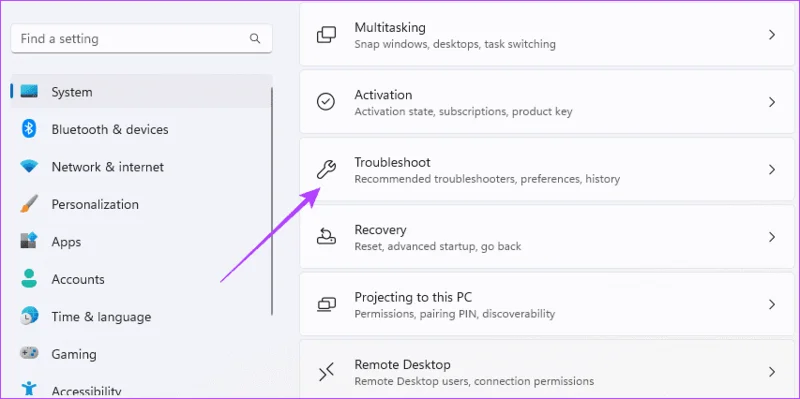Image resolution: width=800 pixels, height=399 pixels.
Task: Click the Recovery drive icon
Action: tap(326, 237)
